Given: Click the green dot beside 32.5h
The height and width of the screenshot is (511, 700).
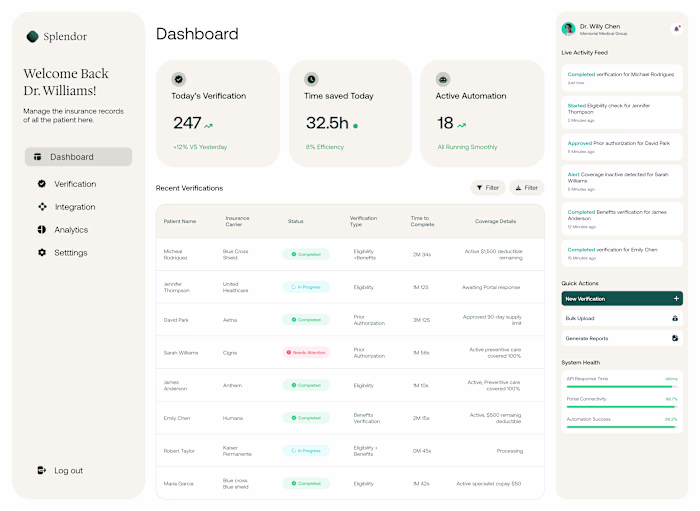Looking at the screenshot, I should (355, 126).
